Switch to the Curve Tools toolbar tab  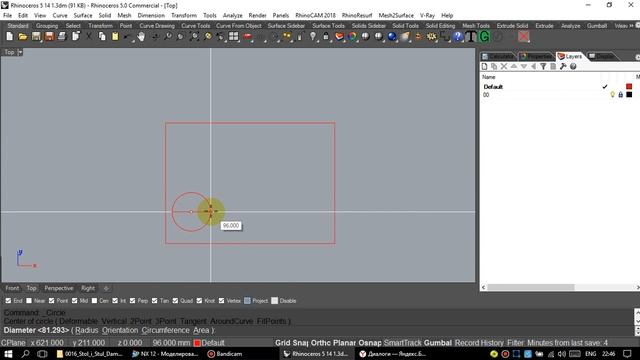196,26
